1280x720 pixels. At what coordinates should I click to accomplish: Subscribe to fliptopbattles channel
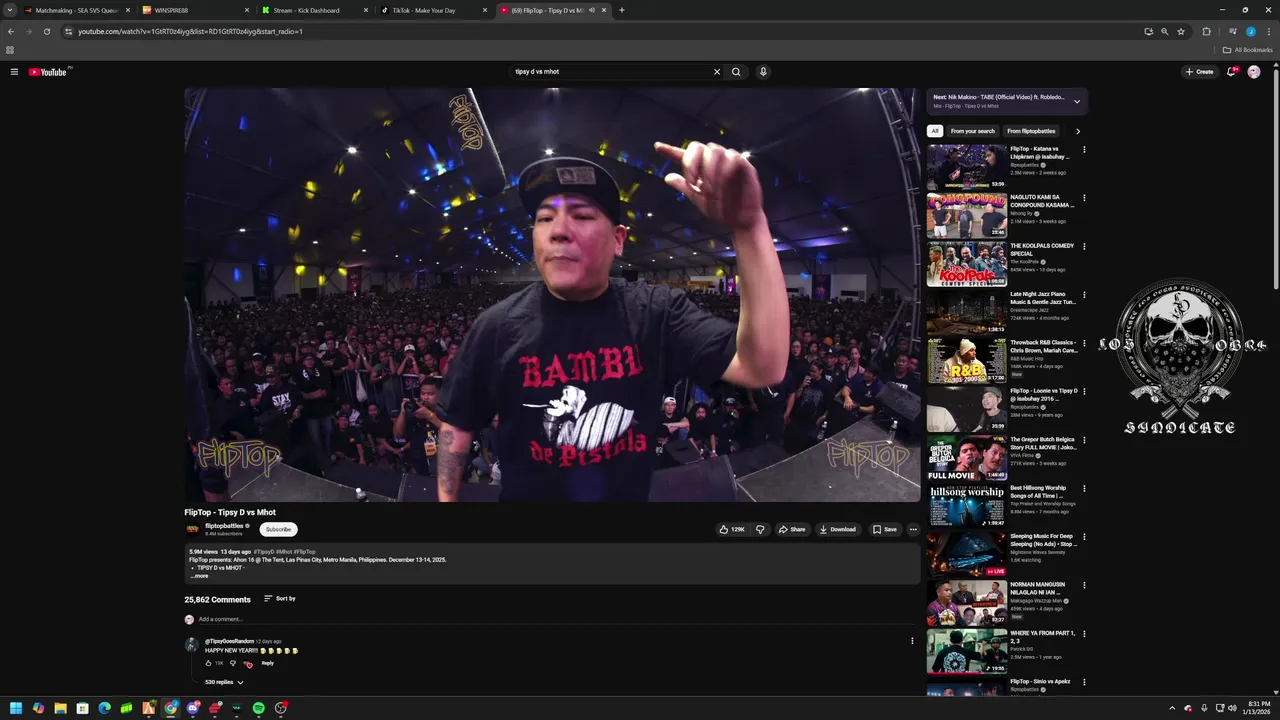coord(278,529)
